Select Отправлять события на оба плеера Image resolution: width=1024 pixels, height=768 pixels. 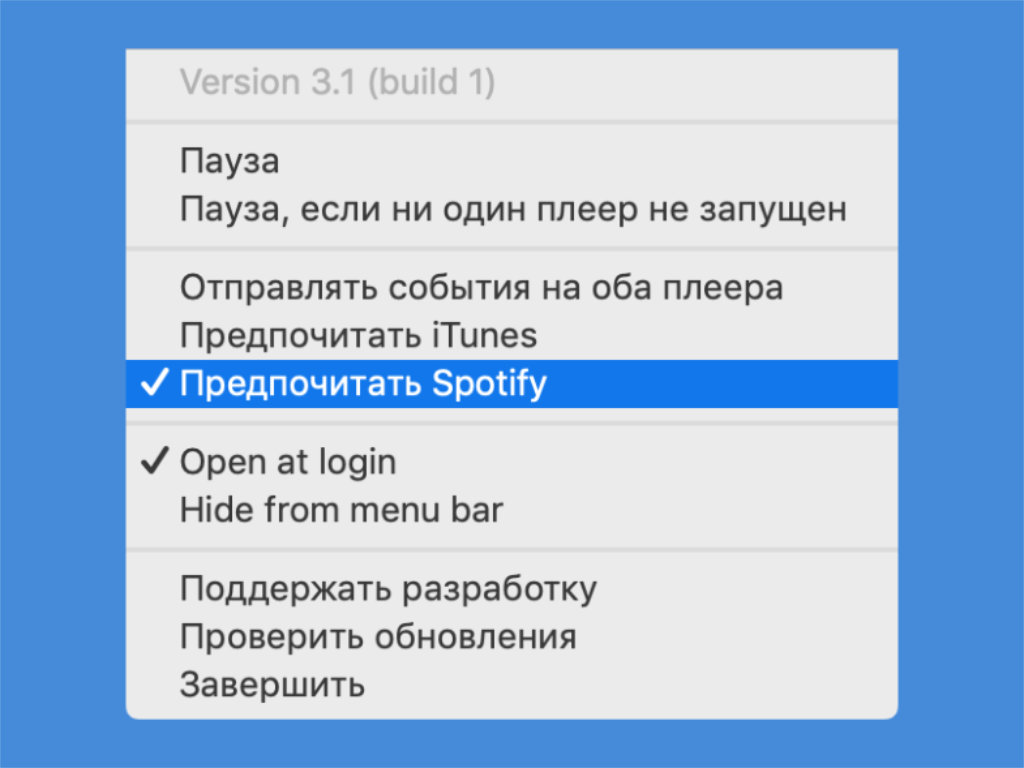coord(481,288)
